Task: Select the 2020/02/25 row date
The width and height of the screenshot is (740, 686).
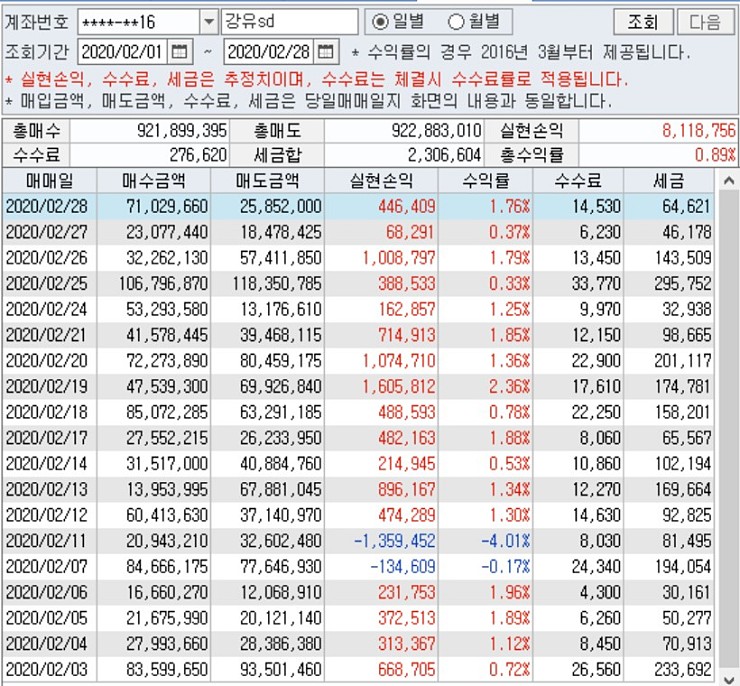Action: (x=47, y=284)
